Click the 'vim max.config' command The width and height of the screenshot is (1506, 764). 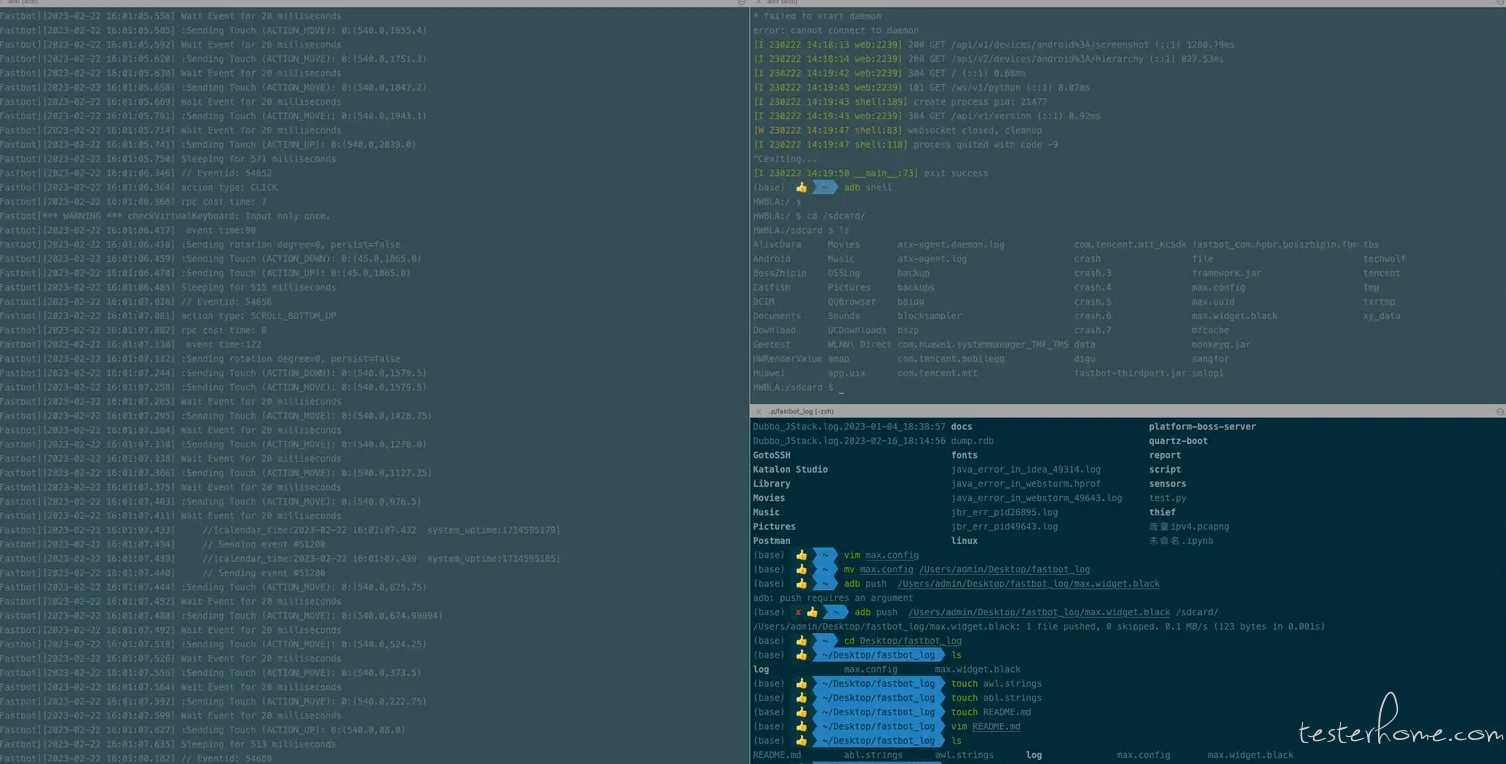point(881,555)
